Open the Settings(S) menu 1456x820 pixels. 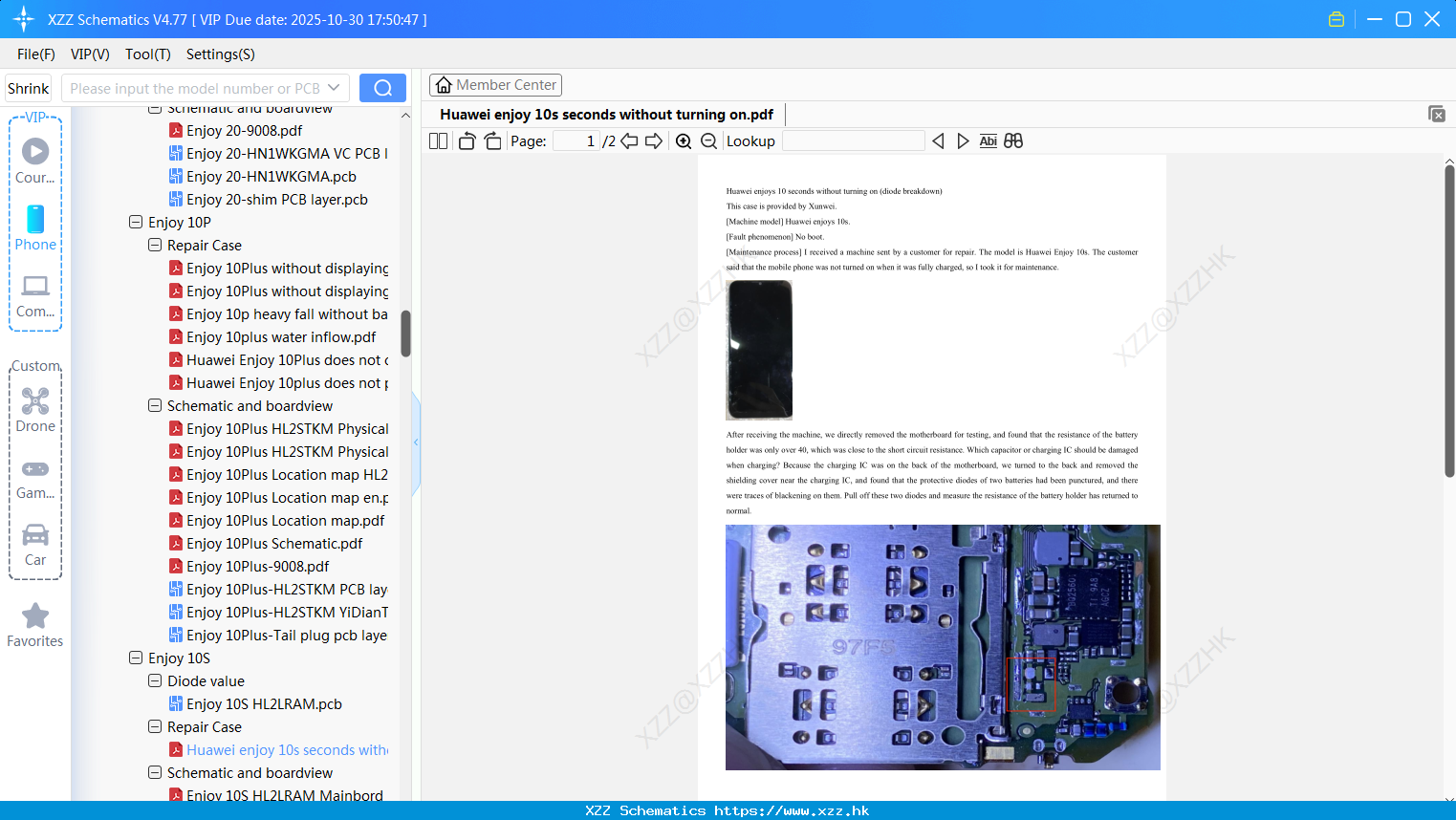[221, 54]
